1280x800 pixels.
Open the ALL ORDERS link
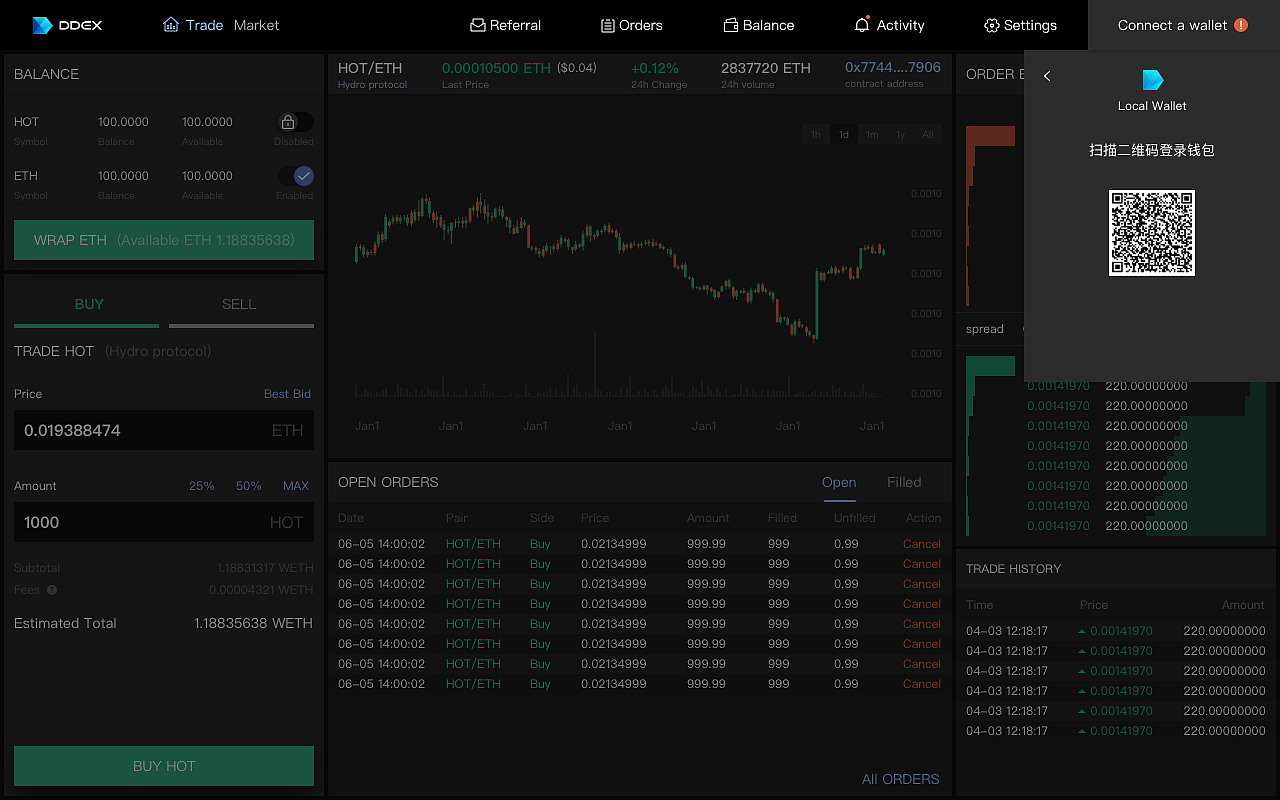pyautogui.click(x=901, y=779)
